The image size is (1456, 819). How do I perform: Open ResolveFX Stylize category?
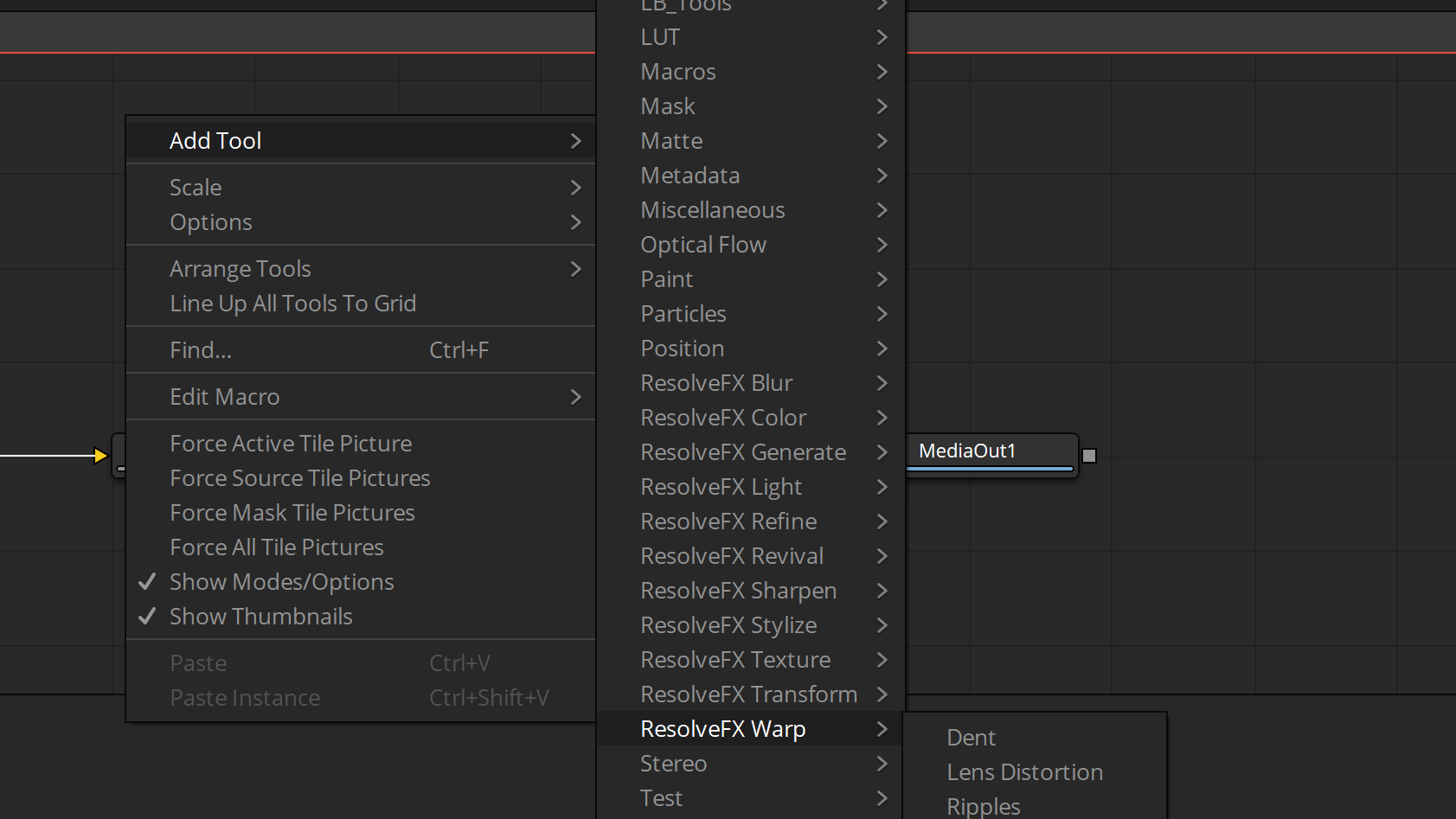point(751,625)
